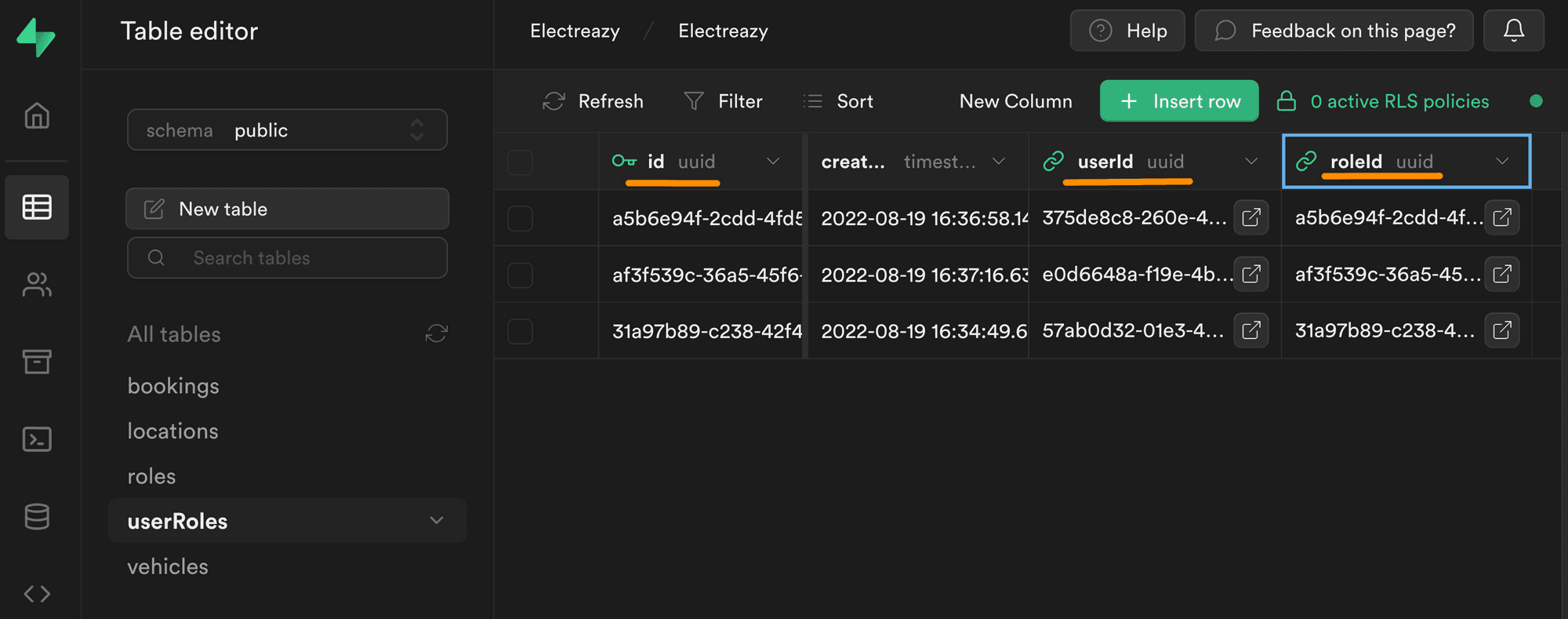The image size is (1568, 619).
Task: Check the select-all rows checkbox
Action: point(520,162)
